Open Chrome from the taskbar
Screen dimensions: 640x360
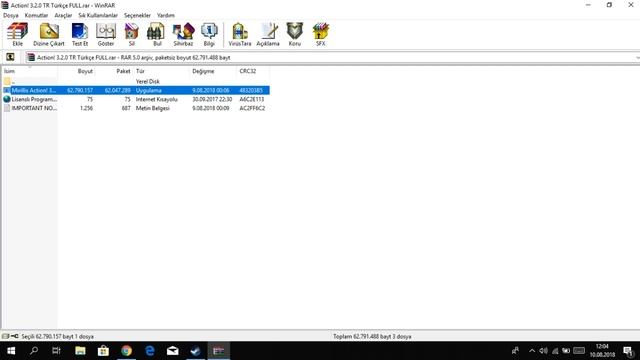pos(127,351)
